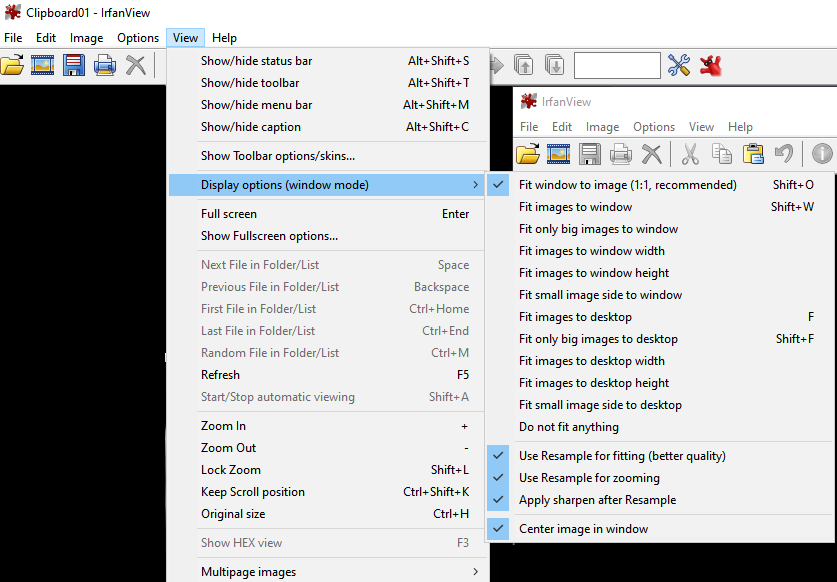This screenshot has height=582, width=837.
Task: Click the previous page up-arrow icon
Action: click(524, 65)
